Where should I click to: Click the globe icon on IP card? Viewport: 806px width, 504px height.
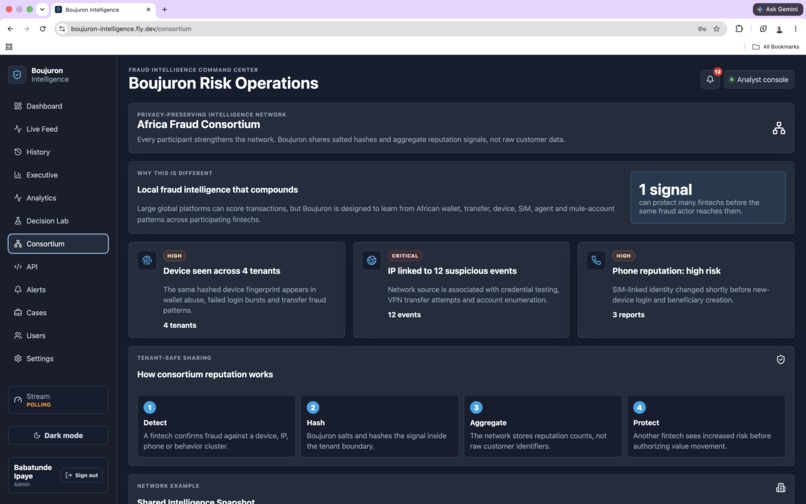point(372,260)
